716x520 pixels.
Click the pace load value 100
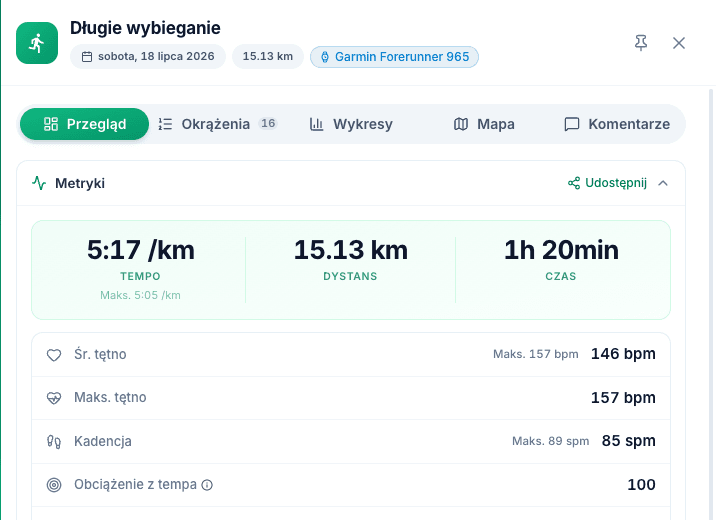[x=642, y=484]
